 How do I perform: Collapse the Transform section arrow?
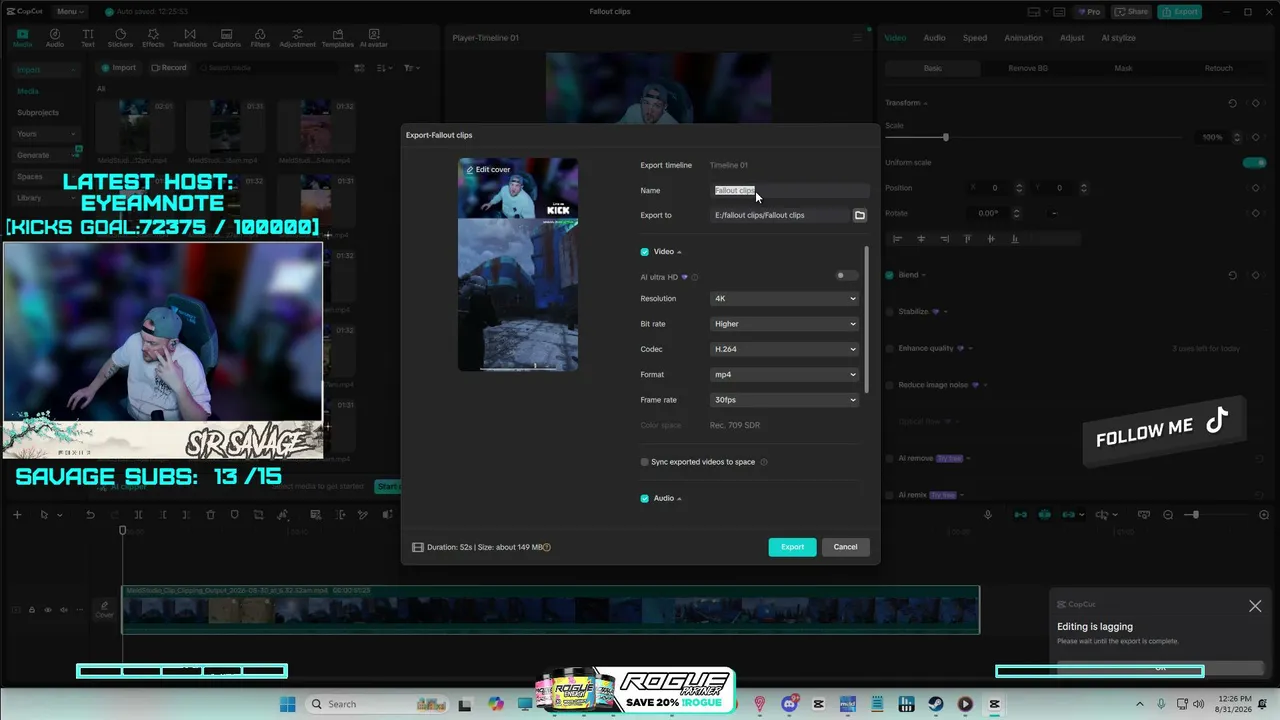(x=925, y=103)
